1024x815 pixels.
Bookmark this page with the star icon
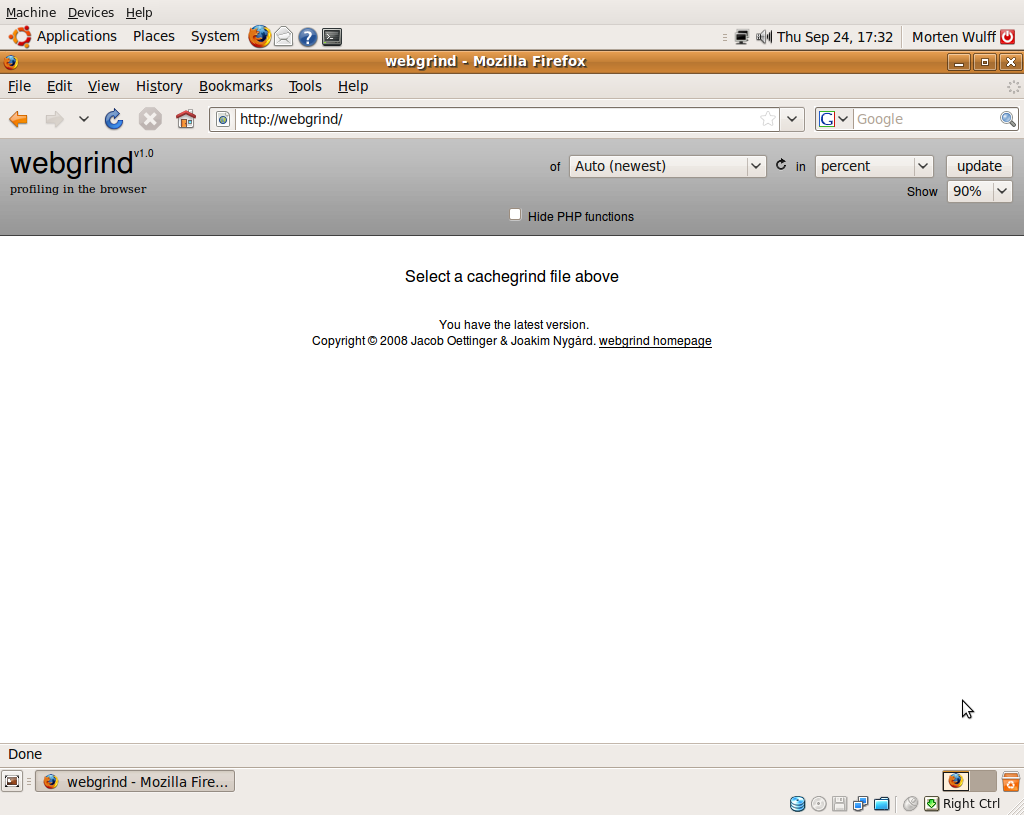click(x=768, y=119)
